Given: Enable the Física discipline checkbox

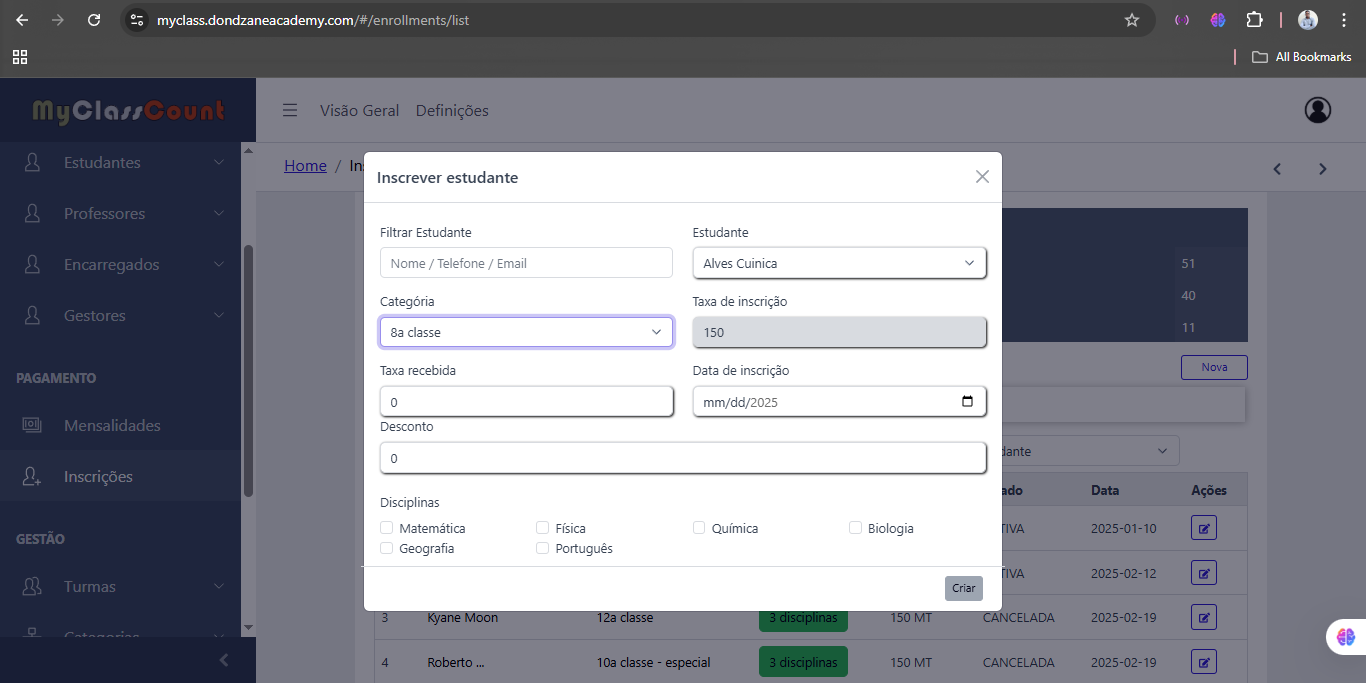Looking at the screenshot, I should (x=543, y=528).
